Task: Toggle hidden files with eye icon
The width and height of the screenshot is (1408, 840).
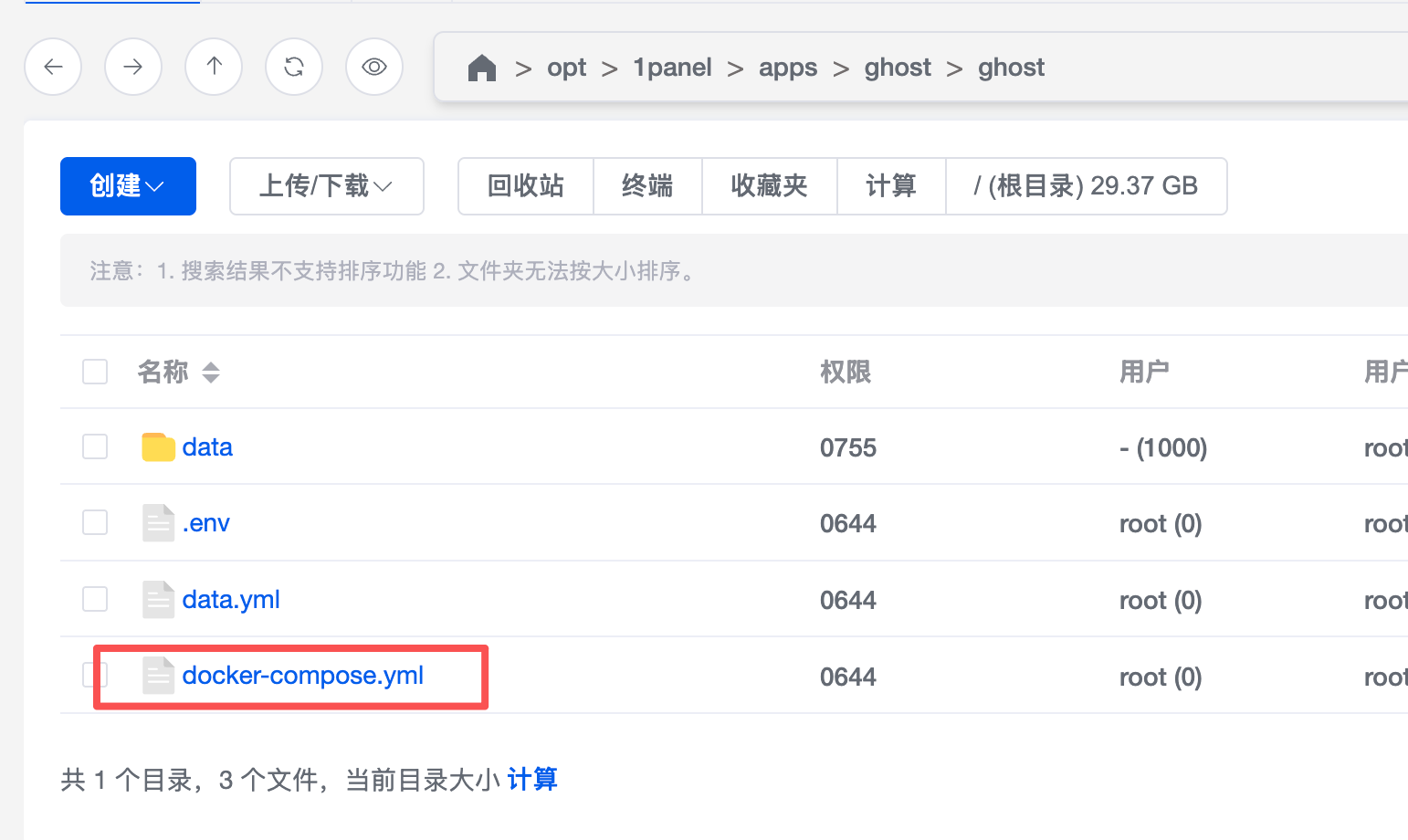Action: (x=374, y=67)
